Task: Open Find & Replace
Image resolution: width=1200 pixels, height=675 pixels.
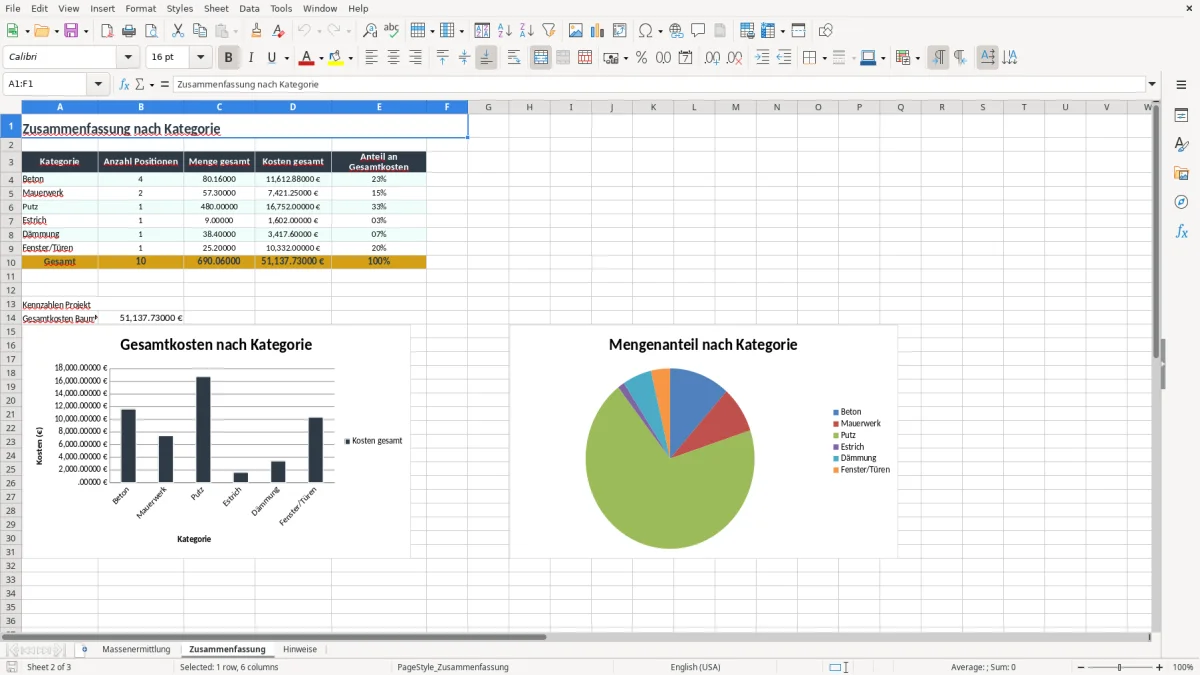Action: click(370, 31)
